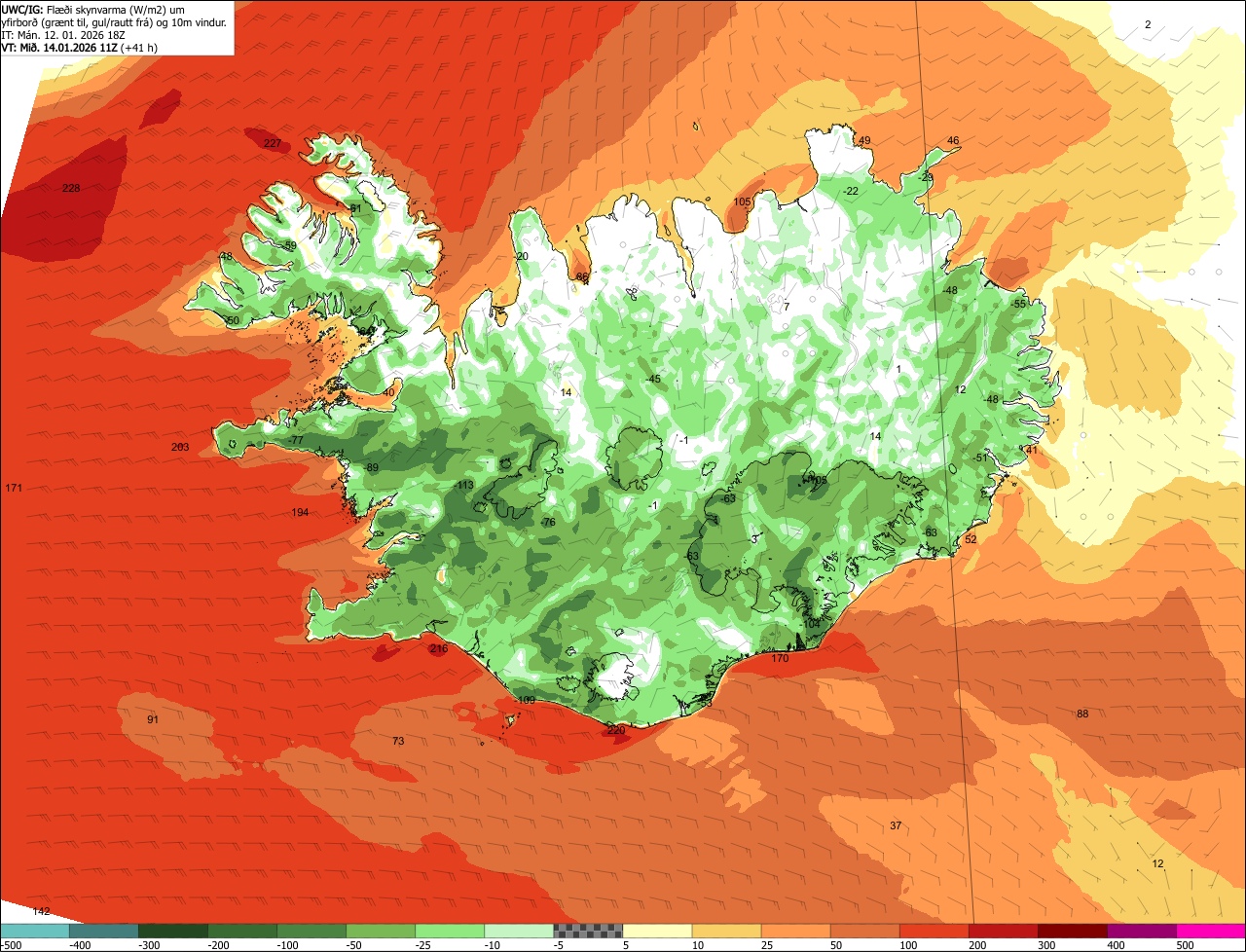This screenshot has width=1246, height=952.
Task: Click the '-22' flux value over land
Action: coord(851,191)
